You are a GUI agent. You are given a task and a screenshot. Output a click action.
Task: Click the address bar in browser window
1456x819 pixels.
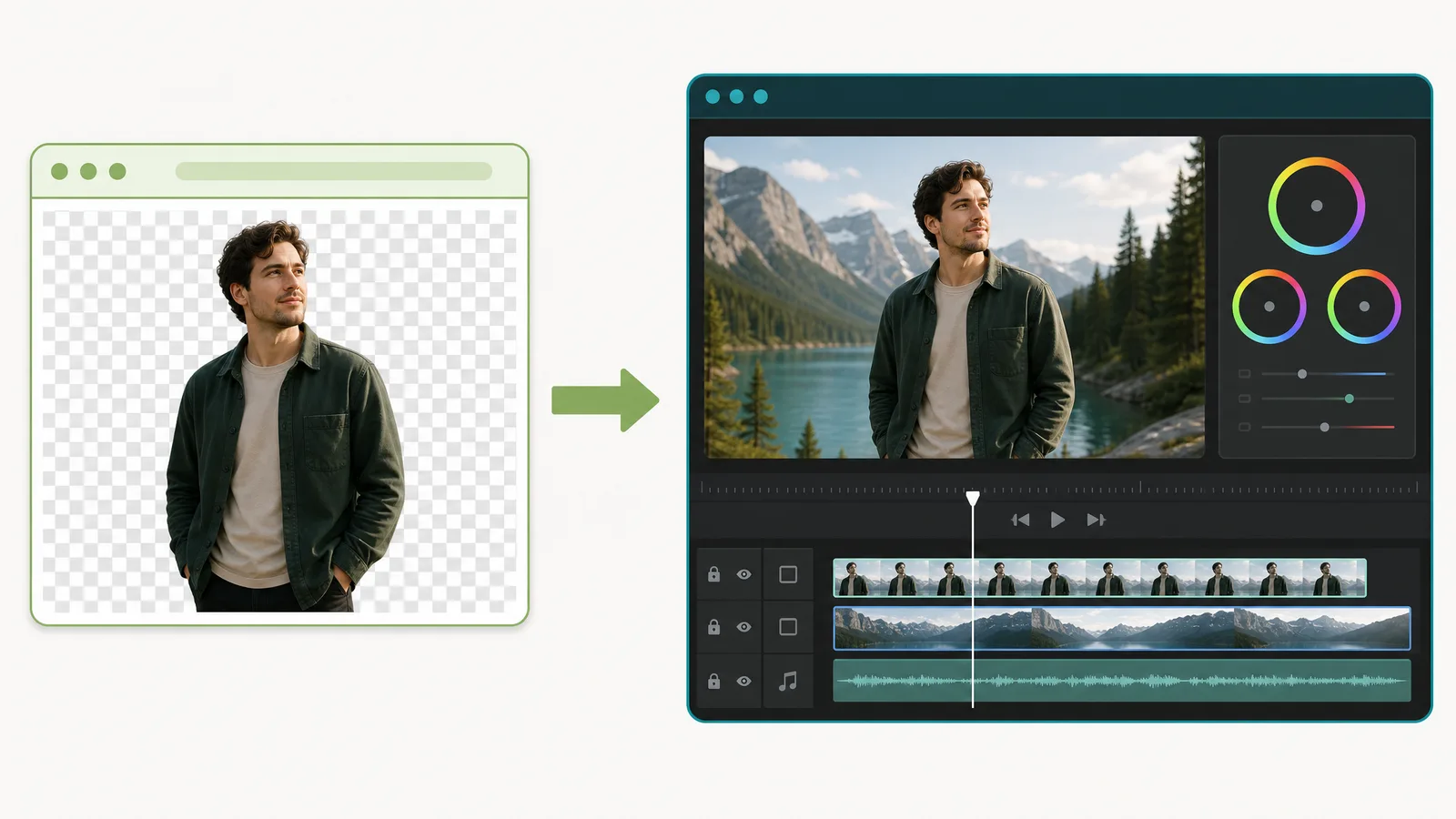[333, 171]
